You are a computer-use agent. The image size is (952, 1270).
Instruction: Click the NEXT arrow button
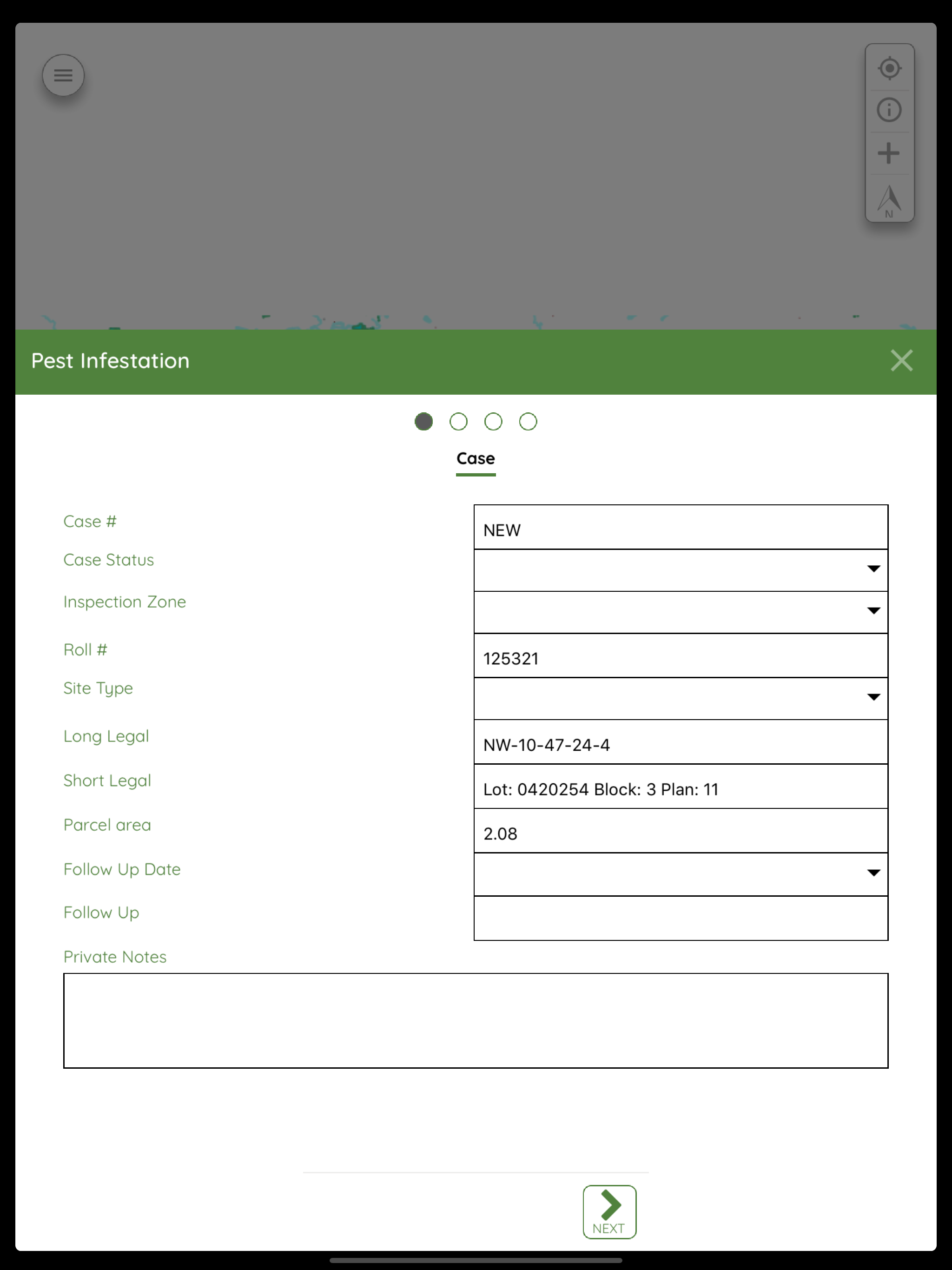[609, 1211]
